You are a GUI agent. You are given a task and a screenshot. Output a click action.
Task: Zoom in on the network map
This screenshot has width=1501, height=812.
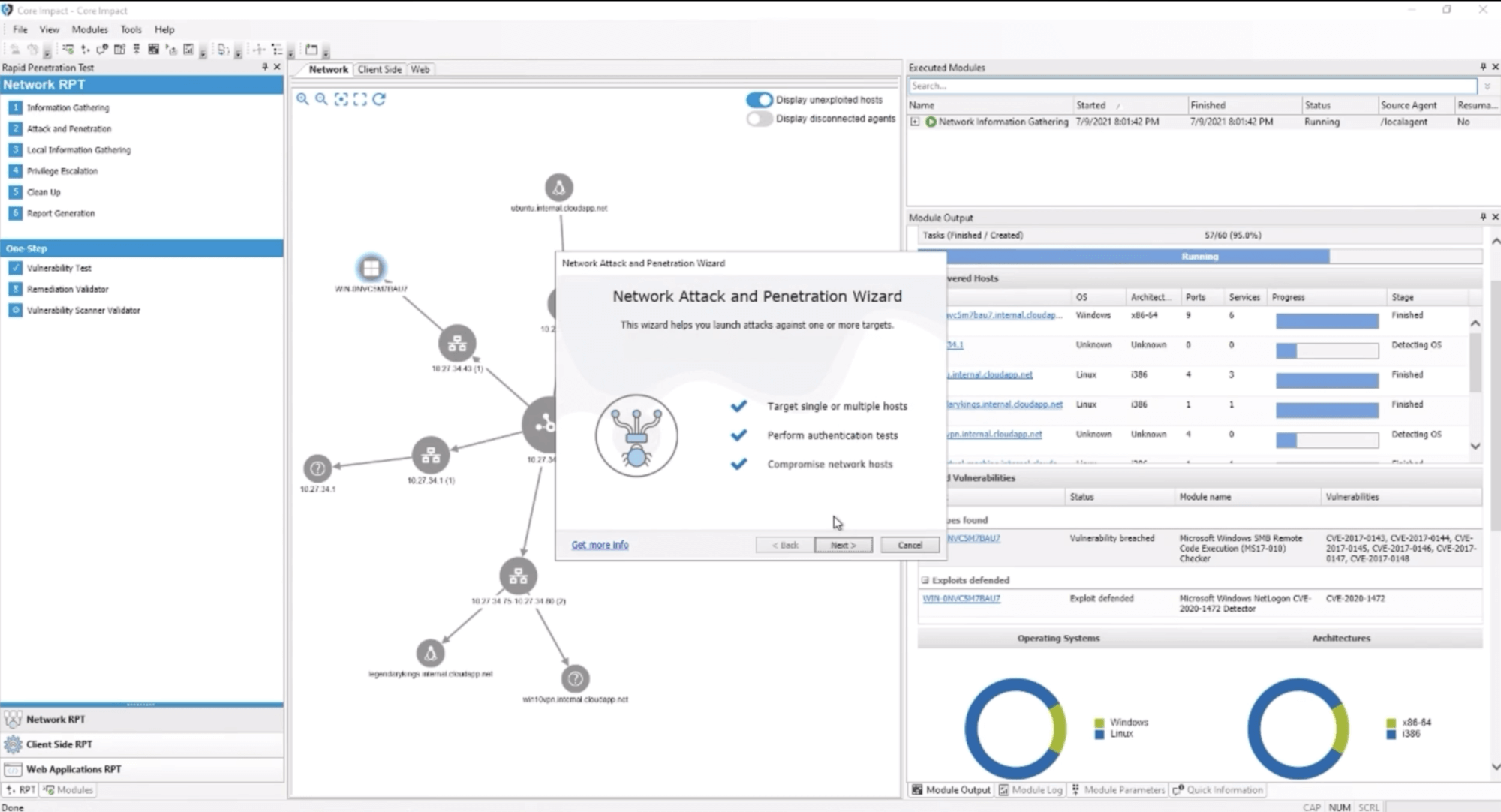click(302, 99)
